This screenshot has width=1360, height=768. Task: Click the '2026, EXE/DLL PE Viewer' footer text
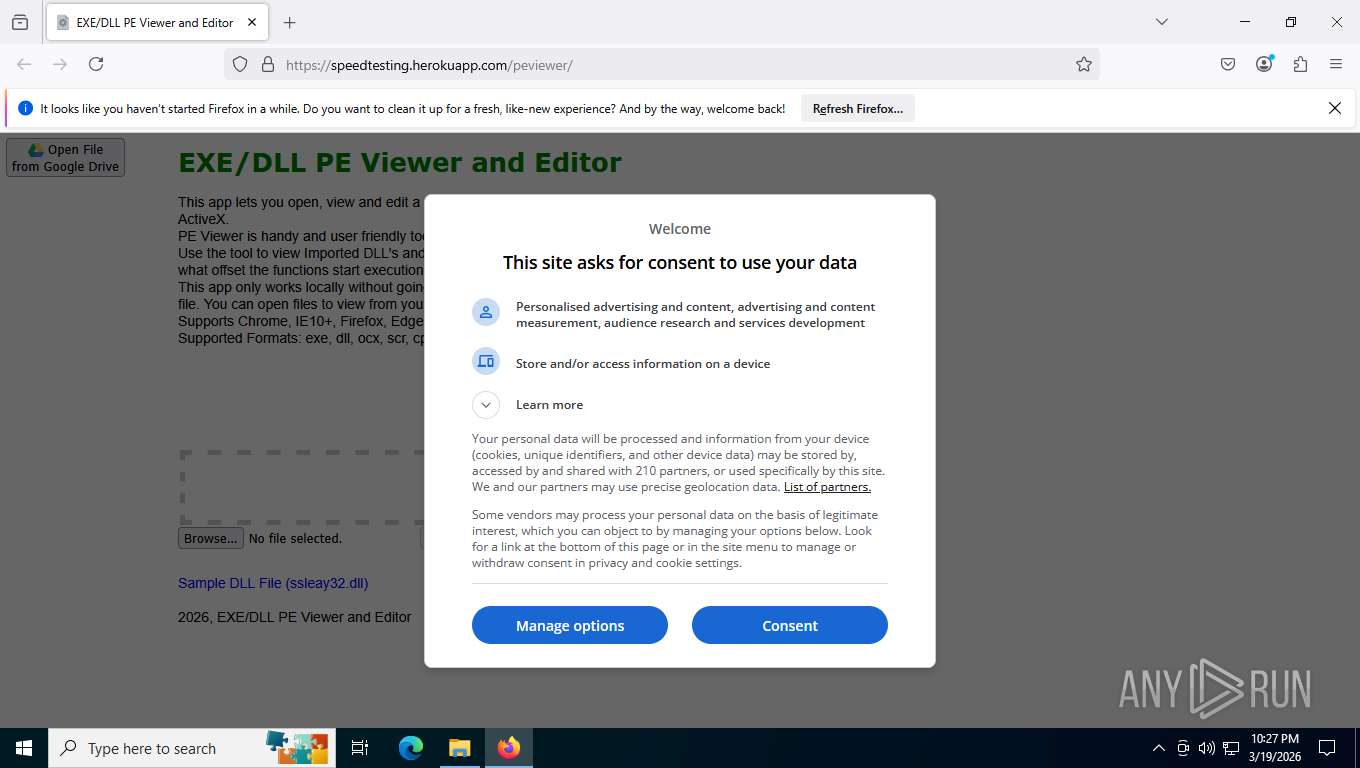click(x=294, y=617)
